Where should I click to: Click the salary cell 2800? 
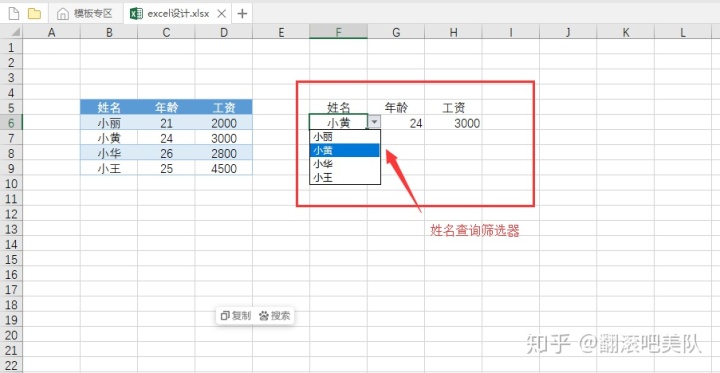[224, 153]
